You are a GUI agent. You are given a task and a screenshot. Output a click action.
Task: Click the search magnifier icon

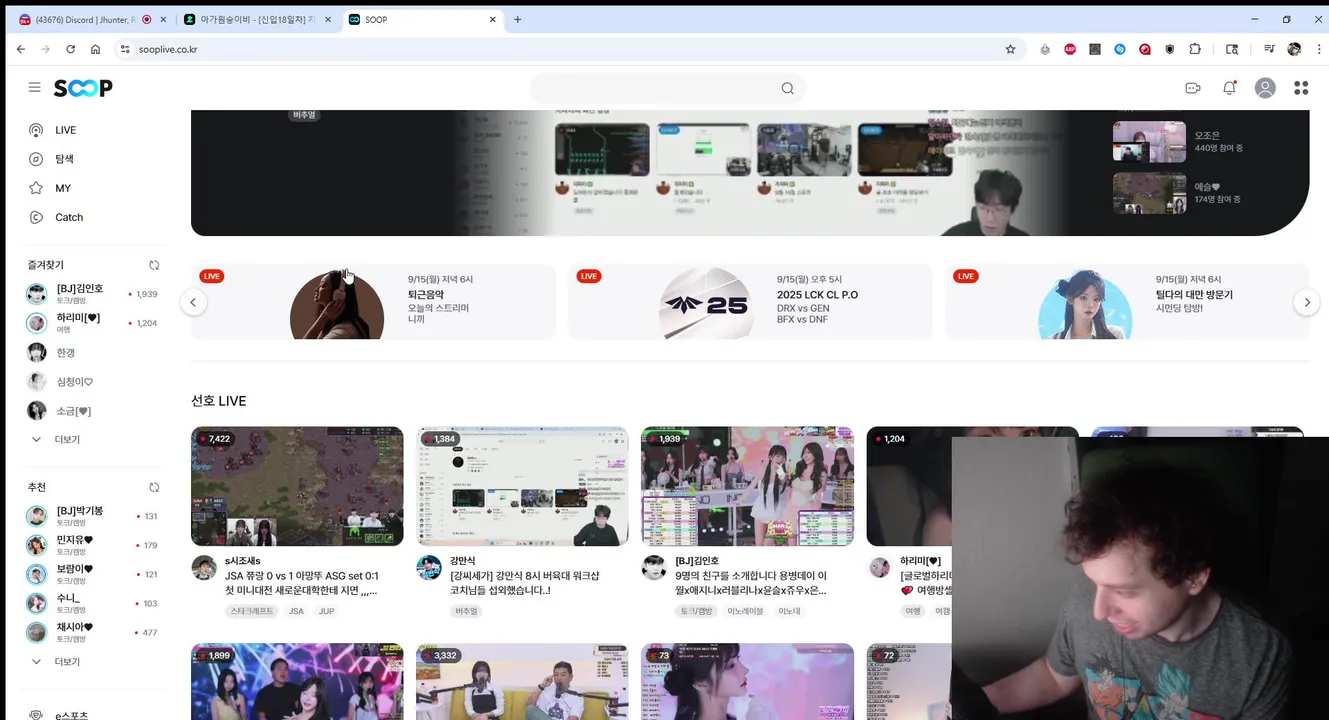pyautogui.click(x=788, y=88)
